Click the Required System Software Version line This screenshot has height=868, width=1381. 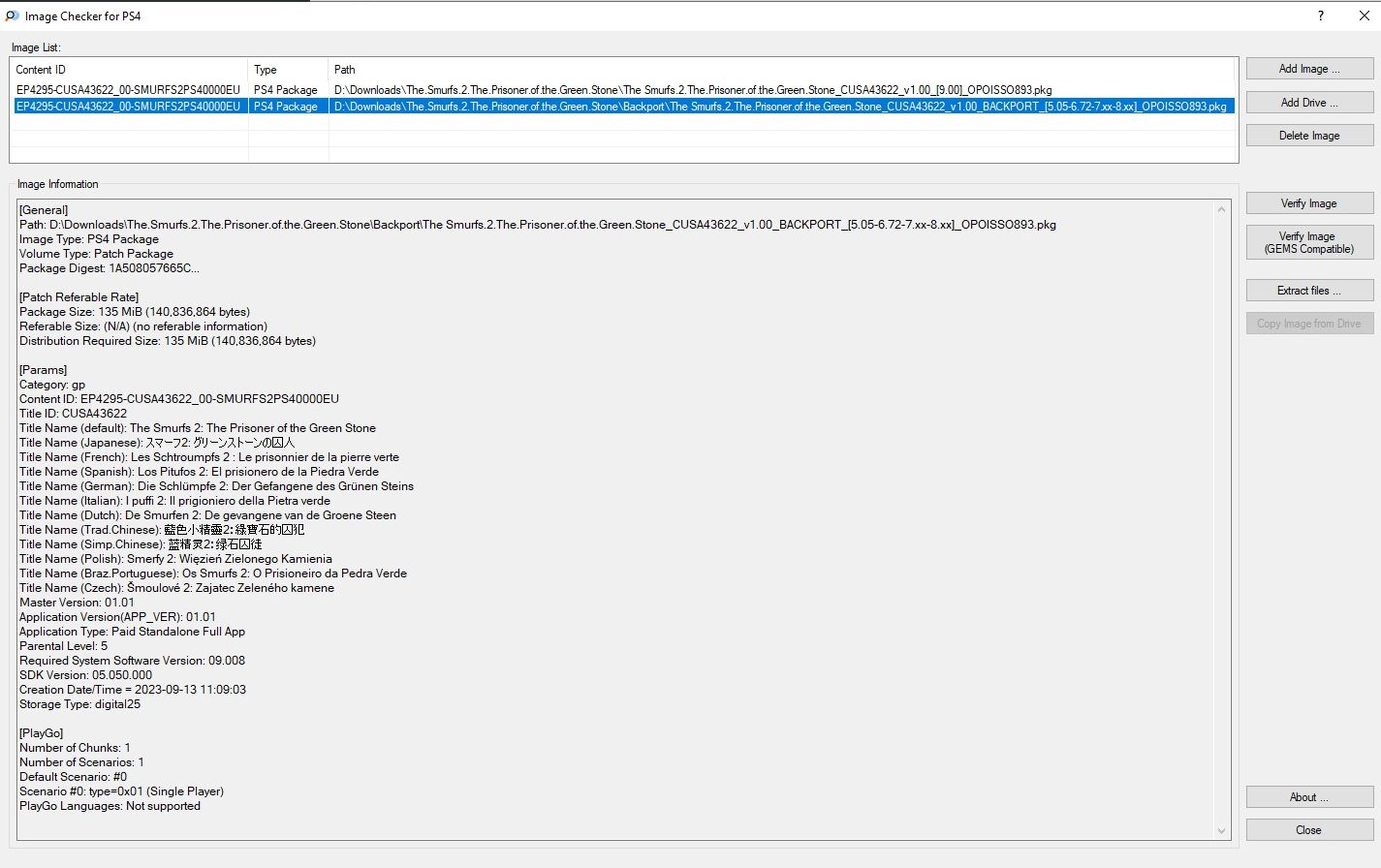point(132,661)
